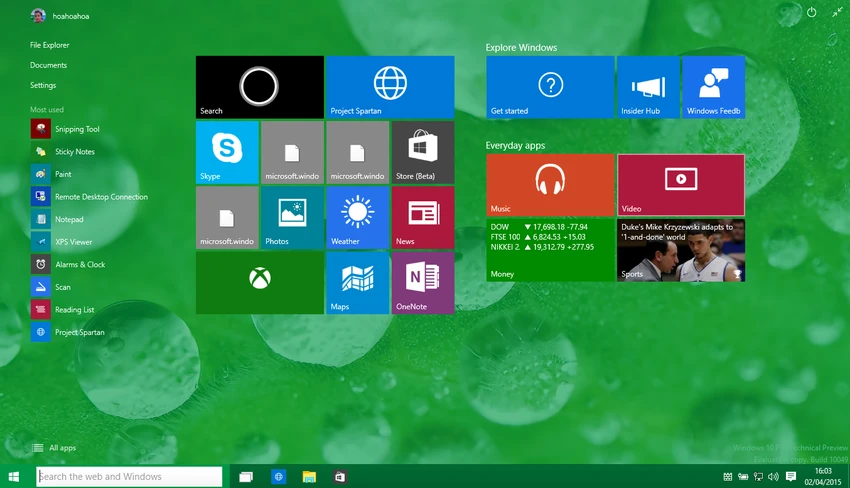The width and height of the screenshot is (850, 488).
Task: Open the Maps tile
Action: pyautogui.click(x=357, y=282)
